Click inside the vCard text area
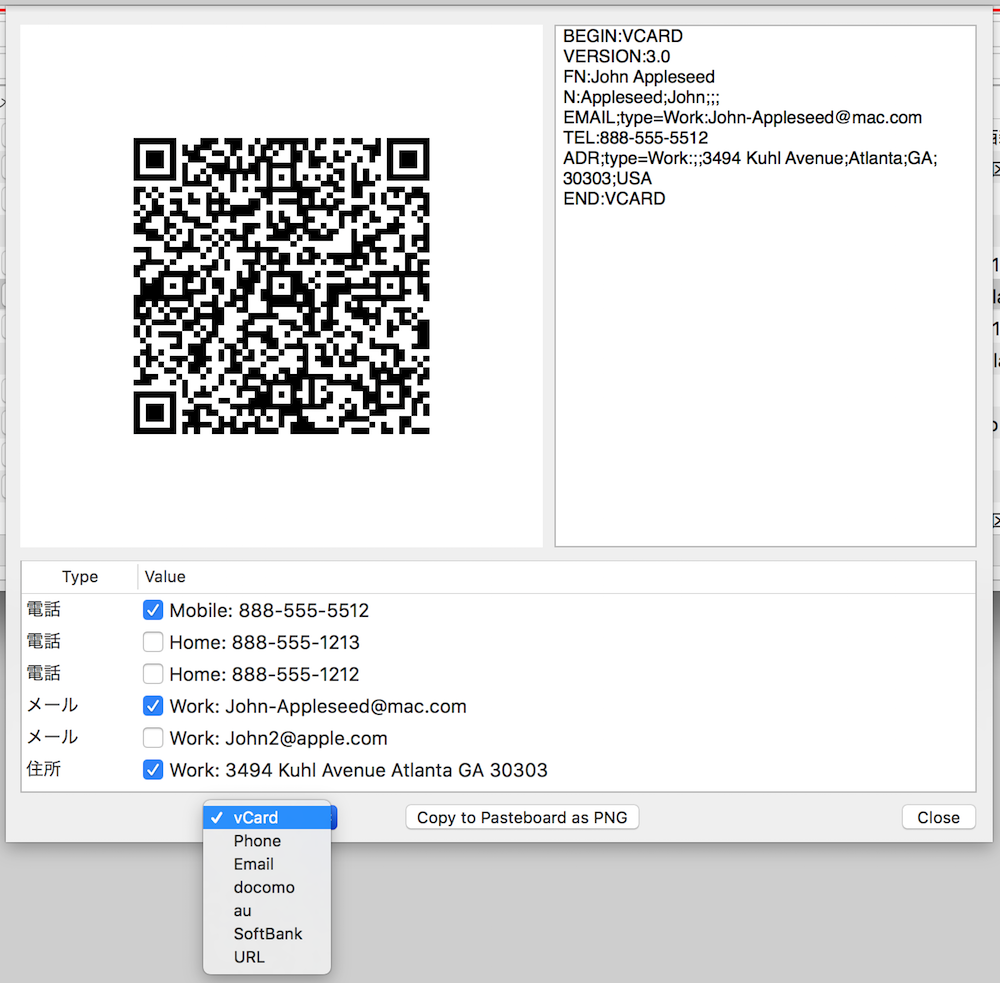The image size is (1000, 983). [x=765, y=286]
